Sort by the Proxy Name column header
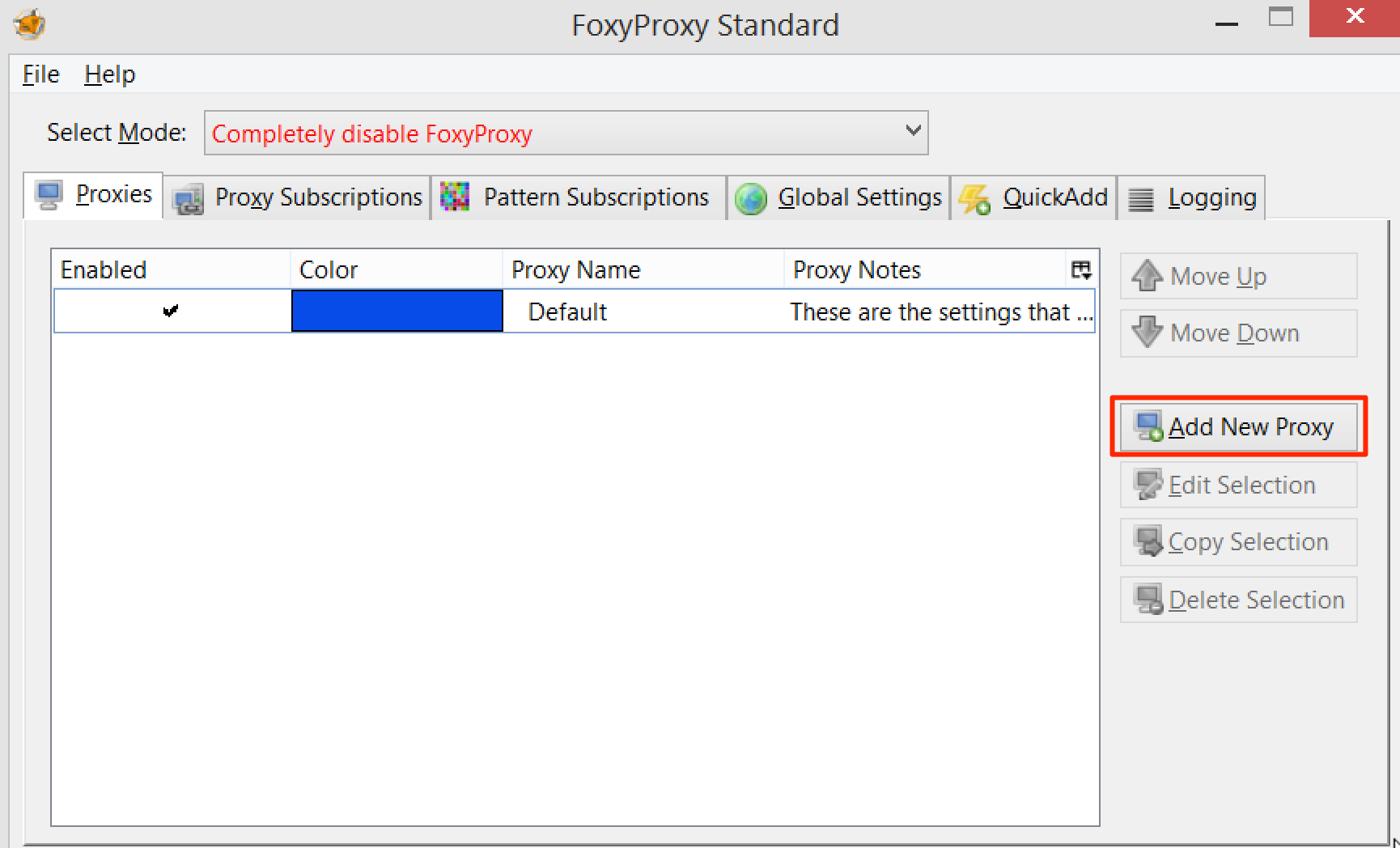Image resolution: width=1400 pixels, height=848 pixels. tap(643, 269)
